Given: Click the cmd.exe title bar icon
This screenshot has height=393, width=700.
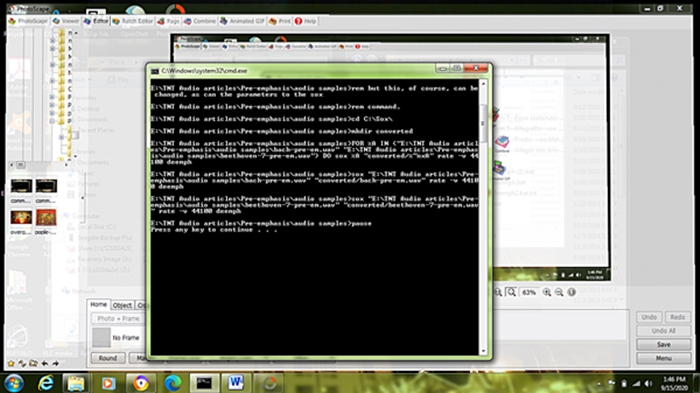Looking at the screenshot, I should (x=155, y=71).
